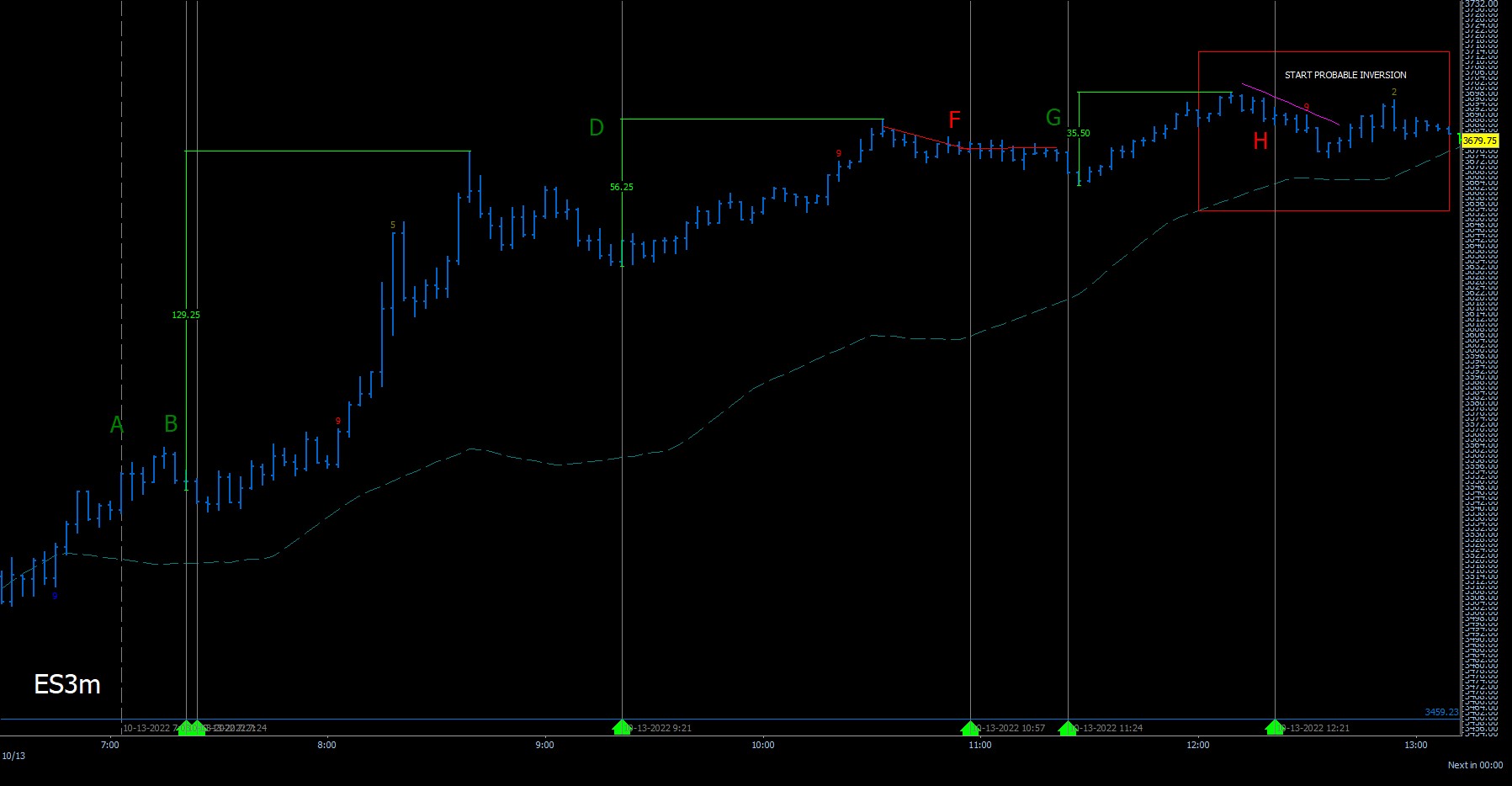This screenshot has height=786, width=1512.
Task: Select the green letter G label
Action: point(1053,117)
